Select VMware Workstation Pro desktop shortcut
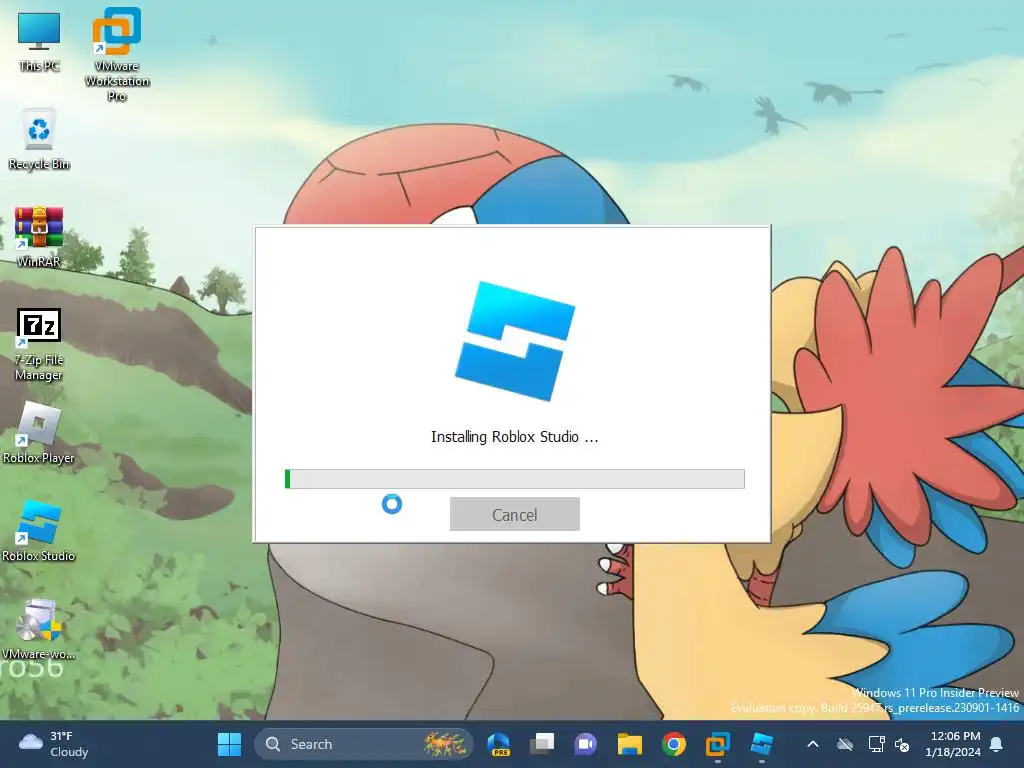The width and height of the screenshot is (1024, 768). pyautogui.click(x=117, y=55)
